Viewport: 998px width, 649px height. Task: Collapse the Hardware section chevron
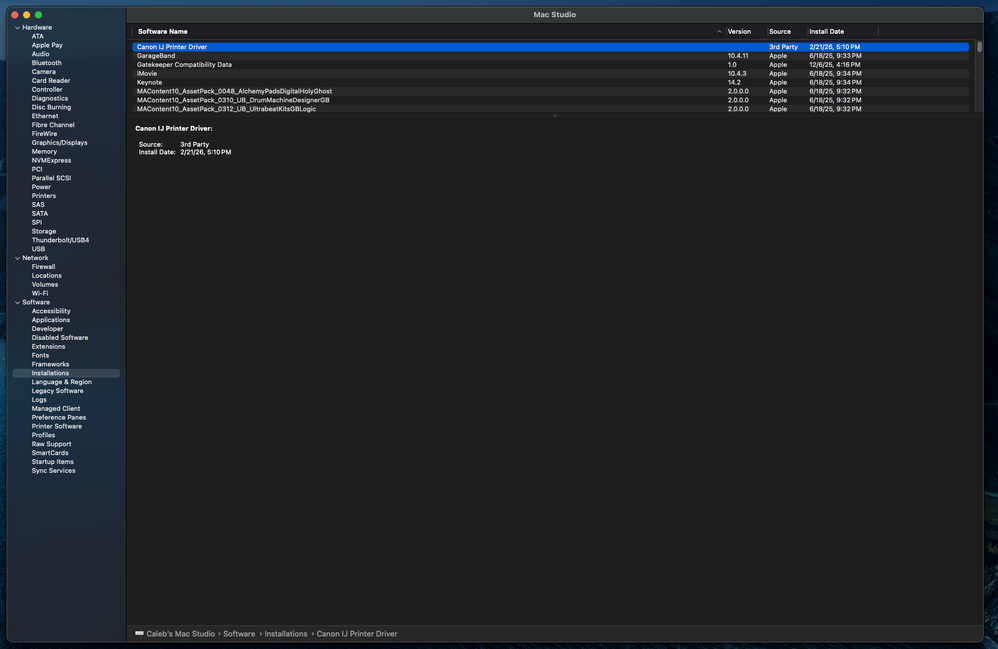[17, 28]
